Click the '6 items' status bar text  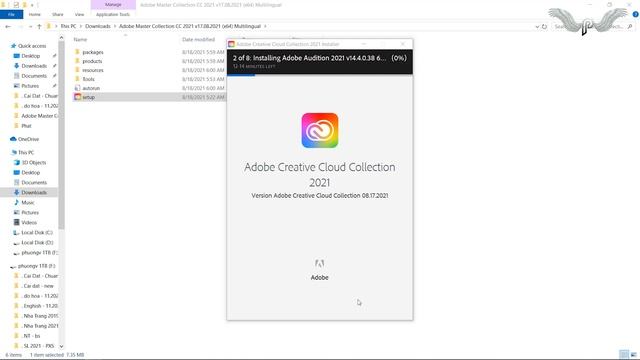13,355
